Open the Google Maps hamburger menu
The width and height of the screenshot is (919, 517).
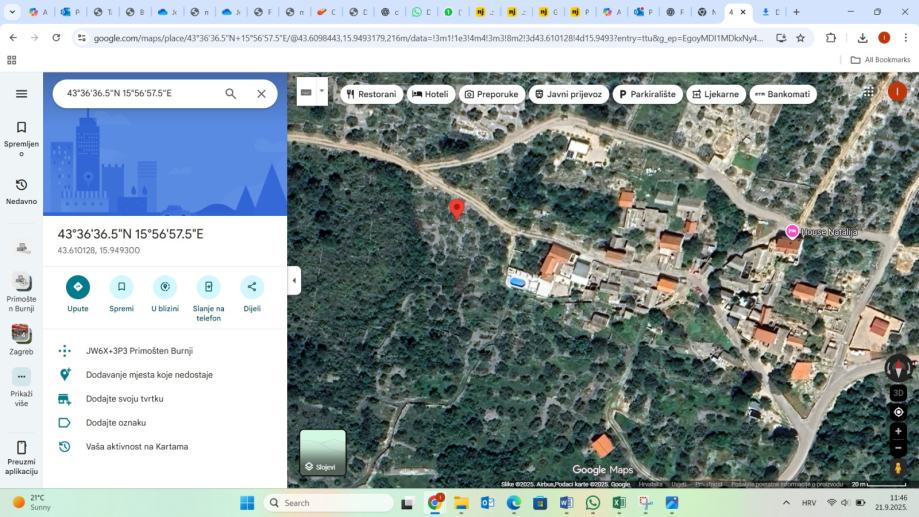click(22, 94)
